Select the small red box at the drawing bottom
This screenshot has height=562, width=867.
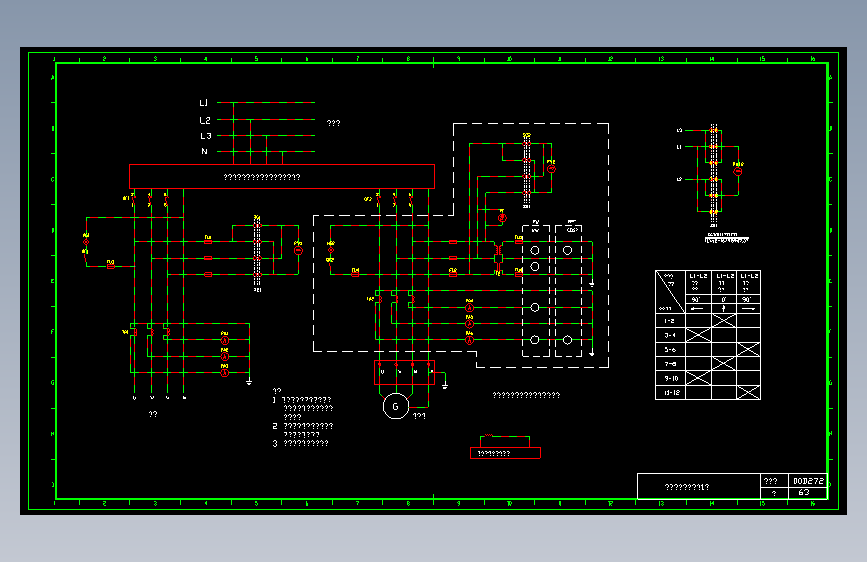click(505, 453)
